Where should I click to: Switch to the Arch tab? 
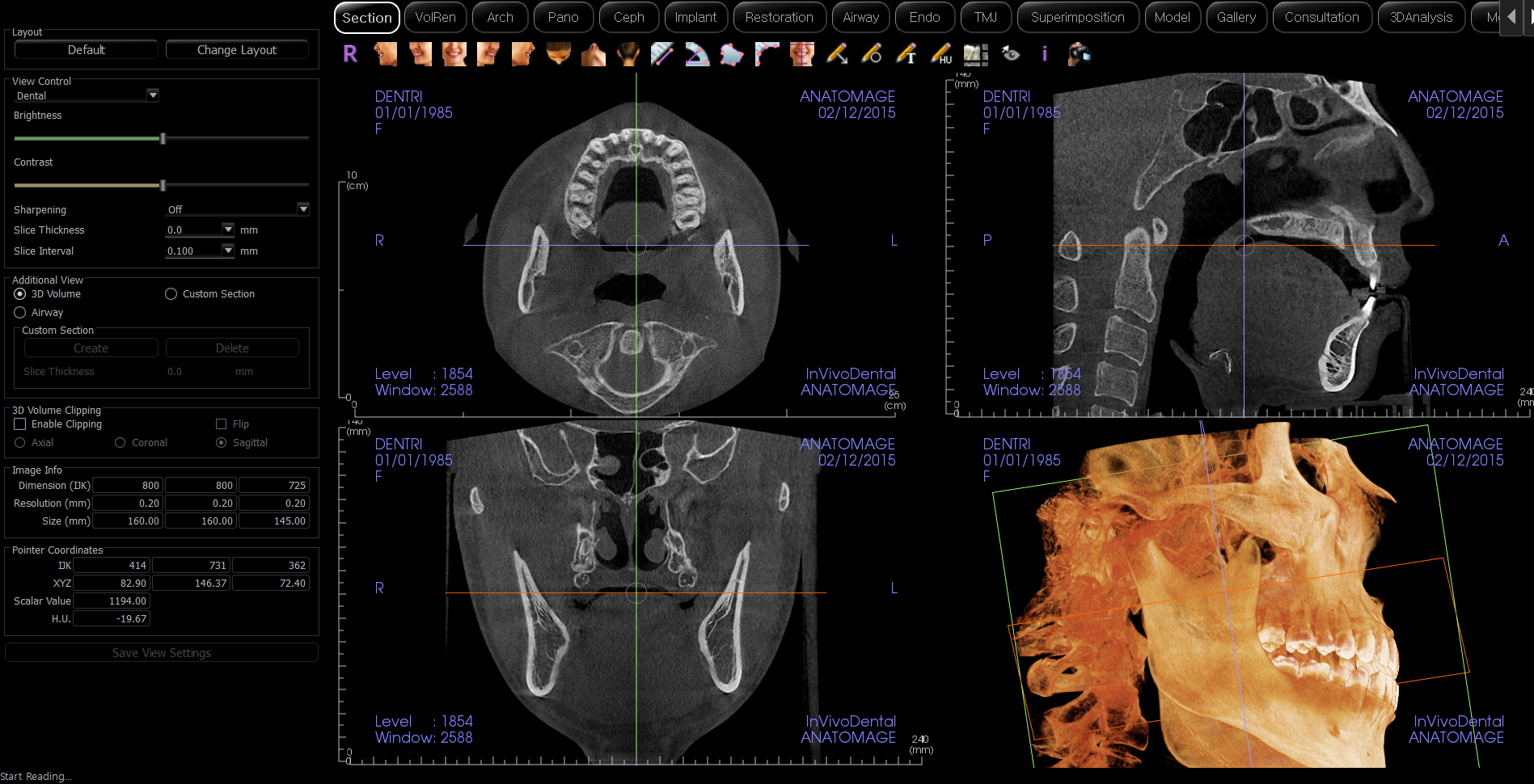500,17
